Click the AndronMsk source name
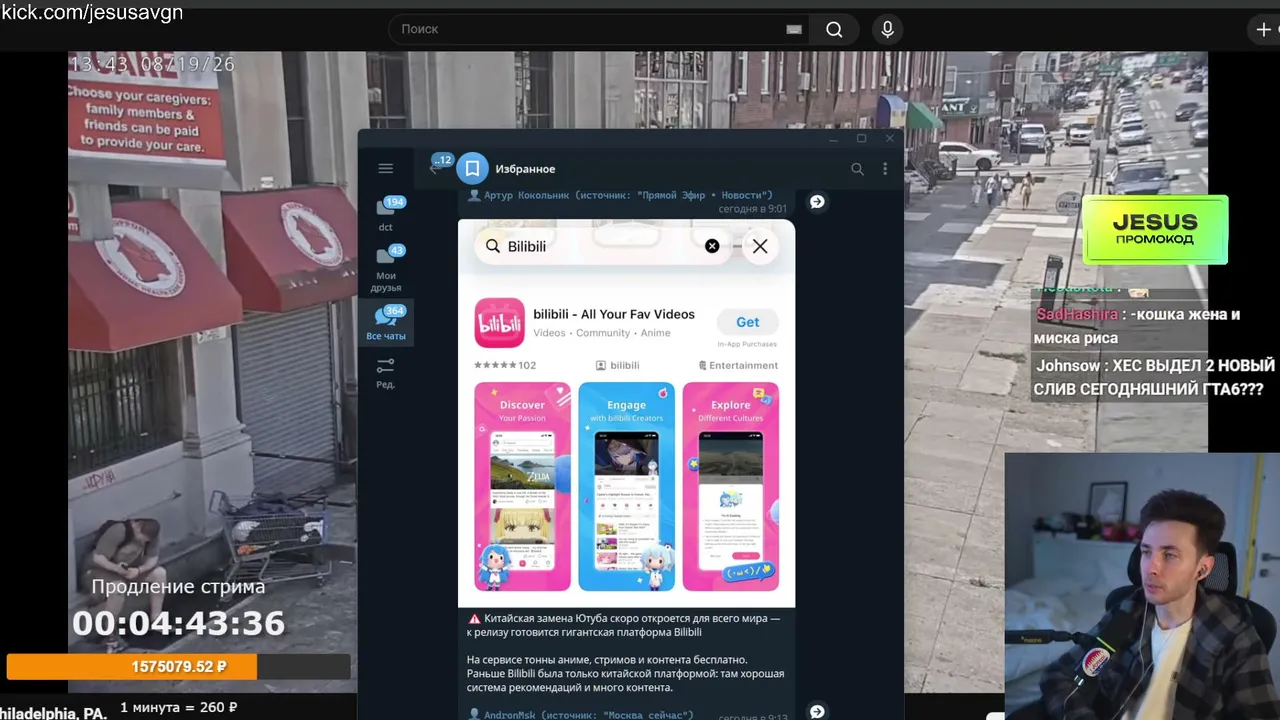 [x=511, y=715]
